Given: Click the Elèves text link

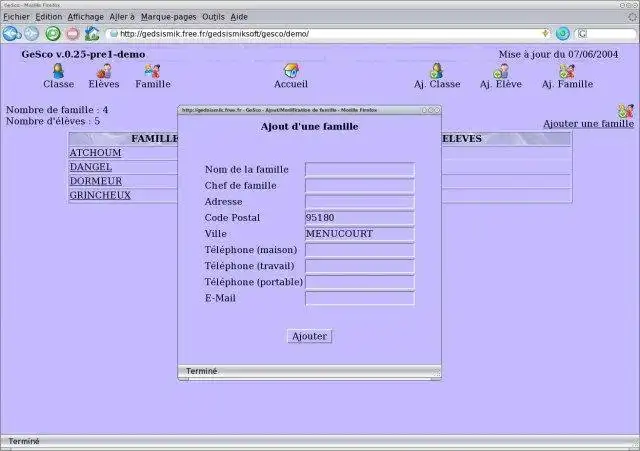Looking at the screenshot, I should pyautogui.click(x=104, y=84).
